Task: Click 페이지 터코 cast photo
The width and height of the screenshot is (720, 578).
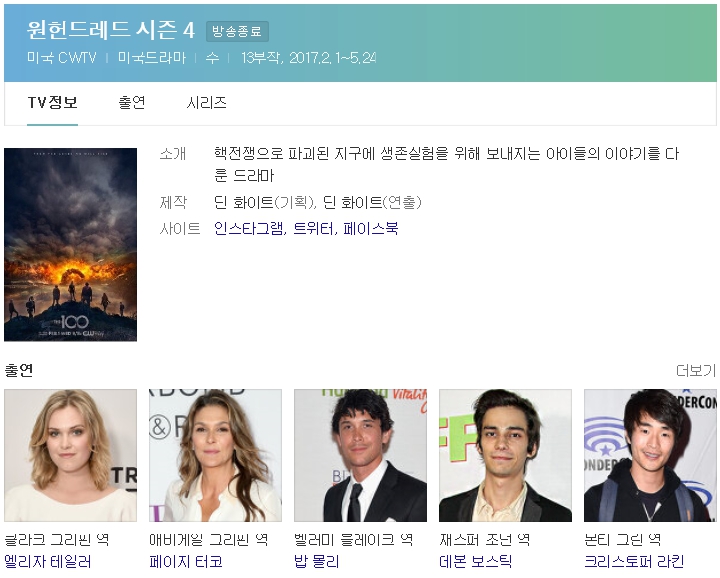Action: 215,455
